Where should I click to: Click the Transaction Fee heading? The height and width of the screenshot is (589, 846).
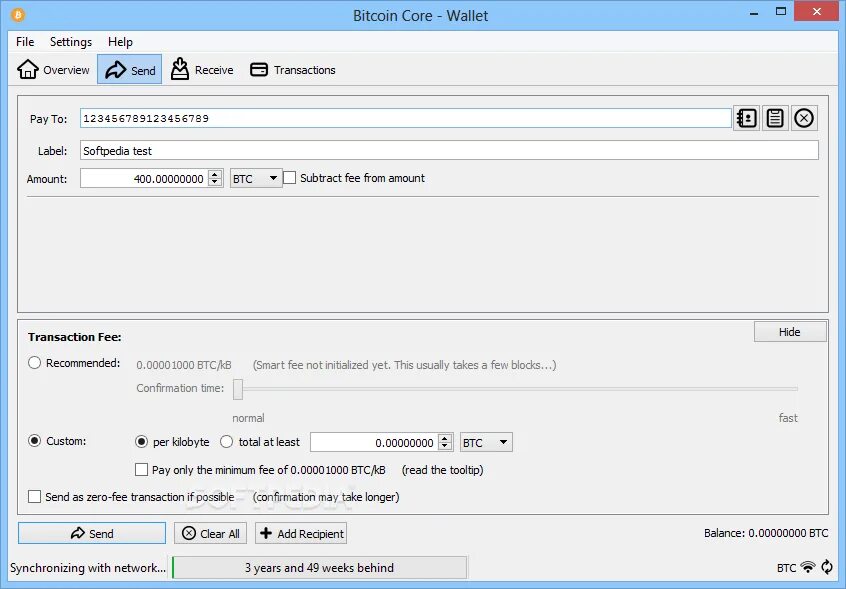click(74, 337)
